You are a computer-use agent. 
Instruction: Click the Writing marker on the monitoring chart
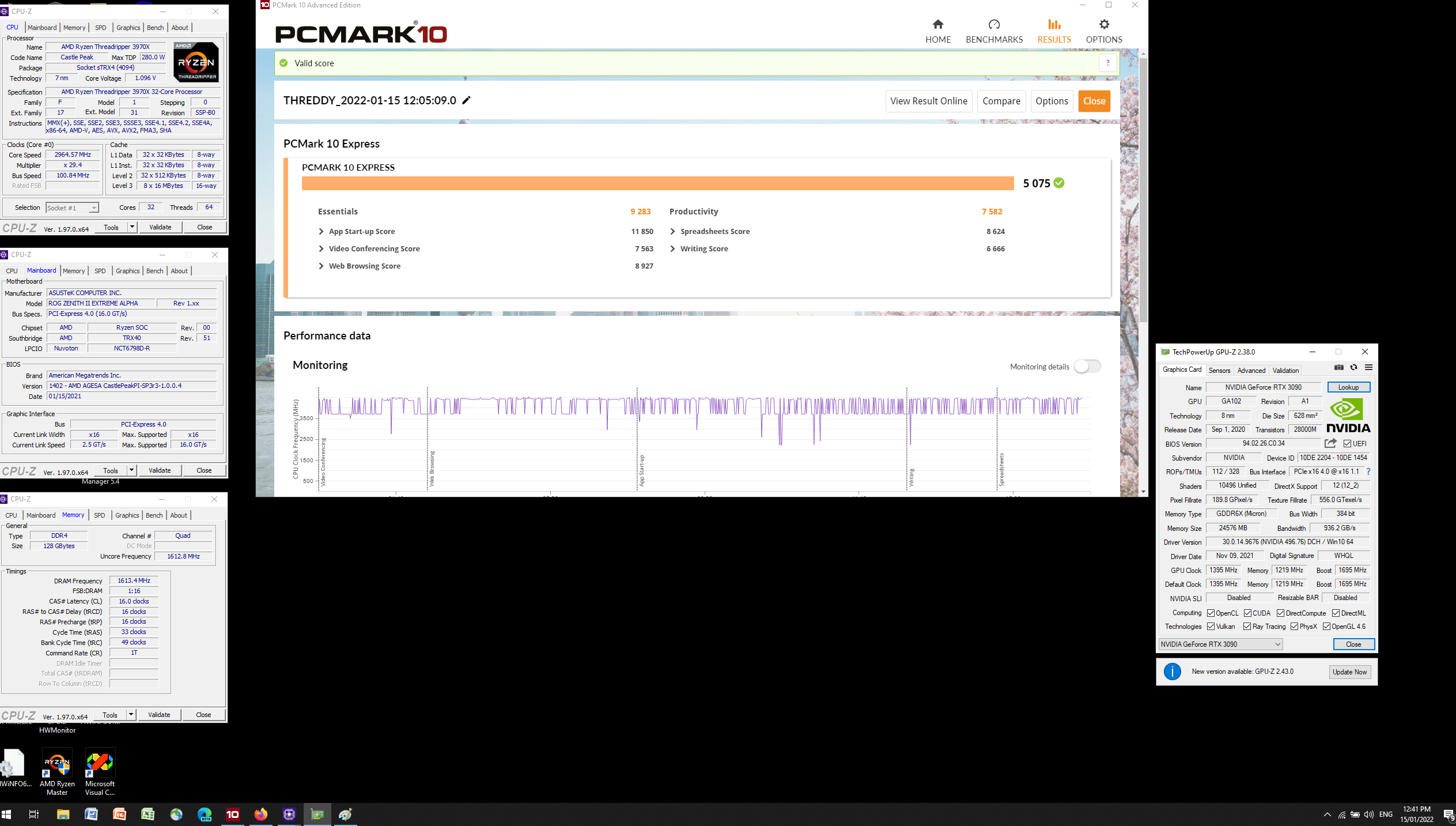[912, 477]
